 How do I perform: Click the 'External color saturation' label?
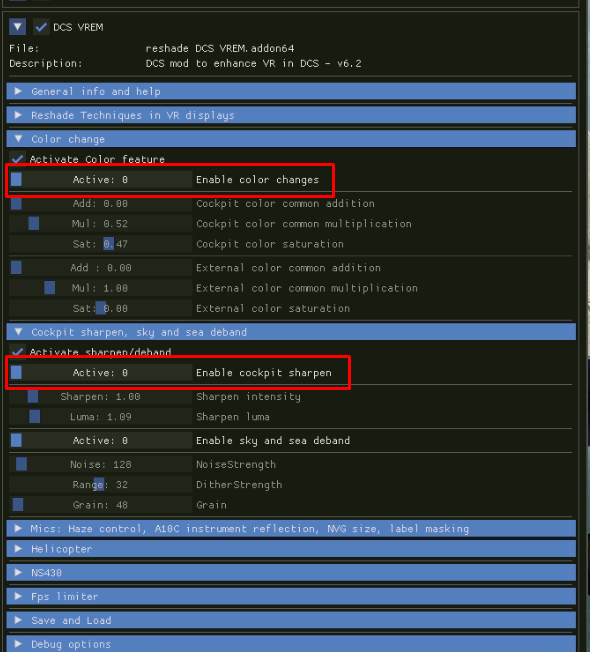pyautogui.click(x=273, y=309)
